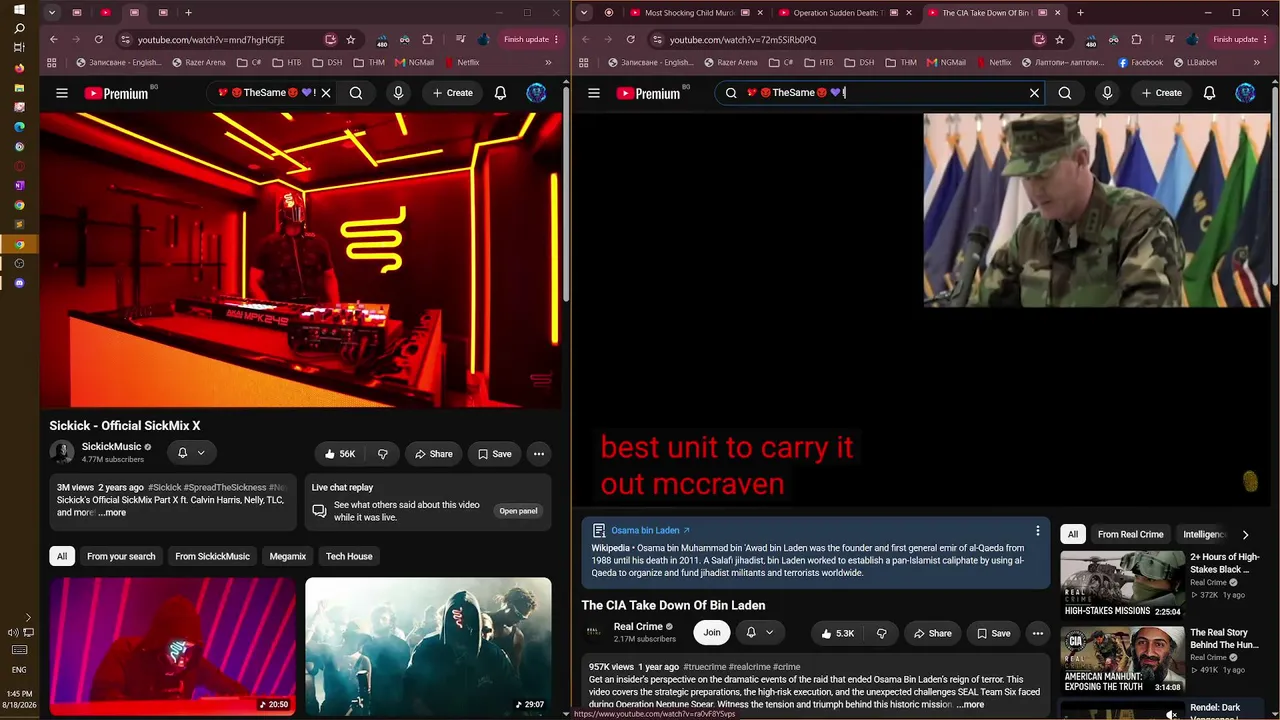Open tab search dropdown in right browser

[x=584, y=13]
